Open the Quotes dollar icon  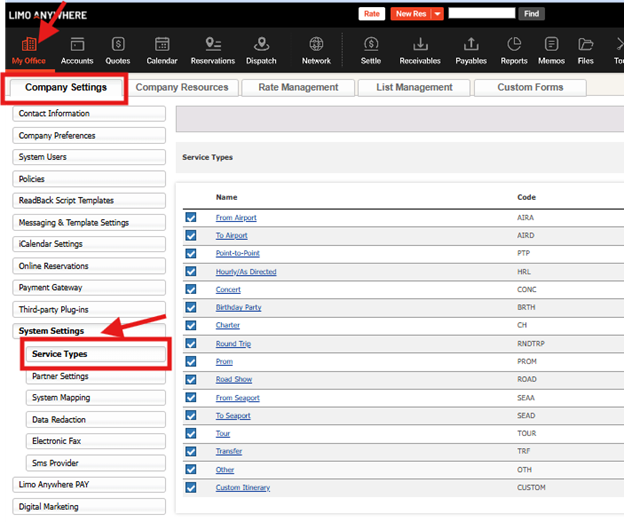click(x=119, y=45)
